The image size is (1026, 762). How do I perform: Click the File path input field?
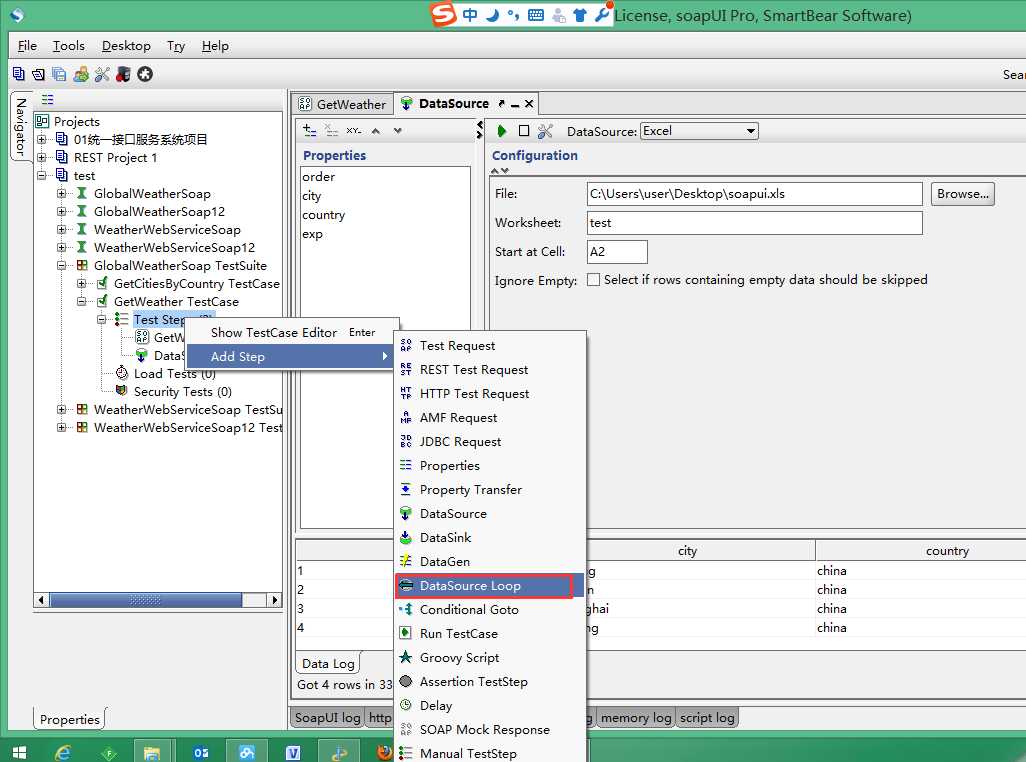(x=754, y=194)
